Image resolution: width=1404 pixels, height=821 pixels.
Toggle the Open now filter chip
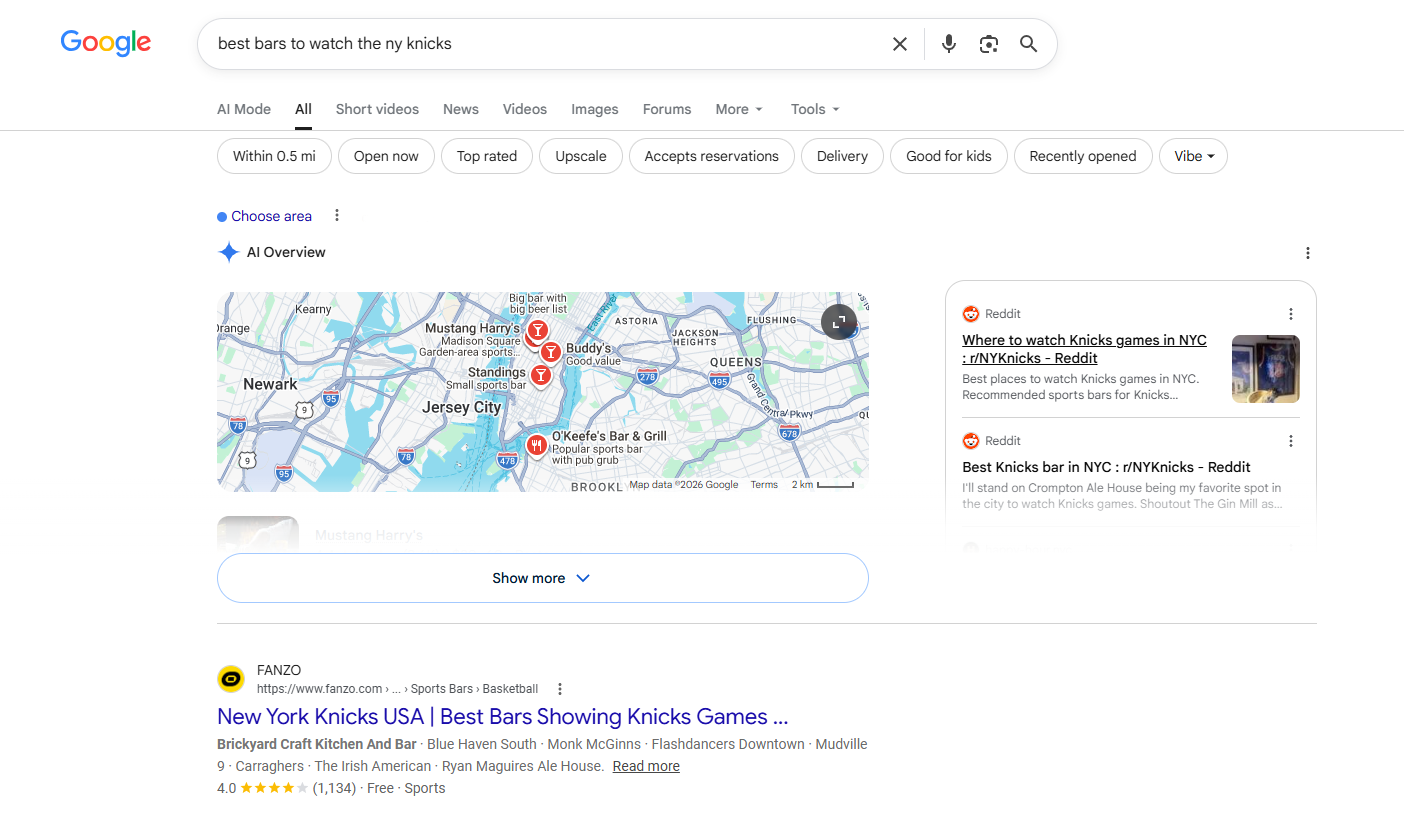386,156
